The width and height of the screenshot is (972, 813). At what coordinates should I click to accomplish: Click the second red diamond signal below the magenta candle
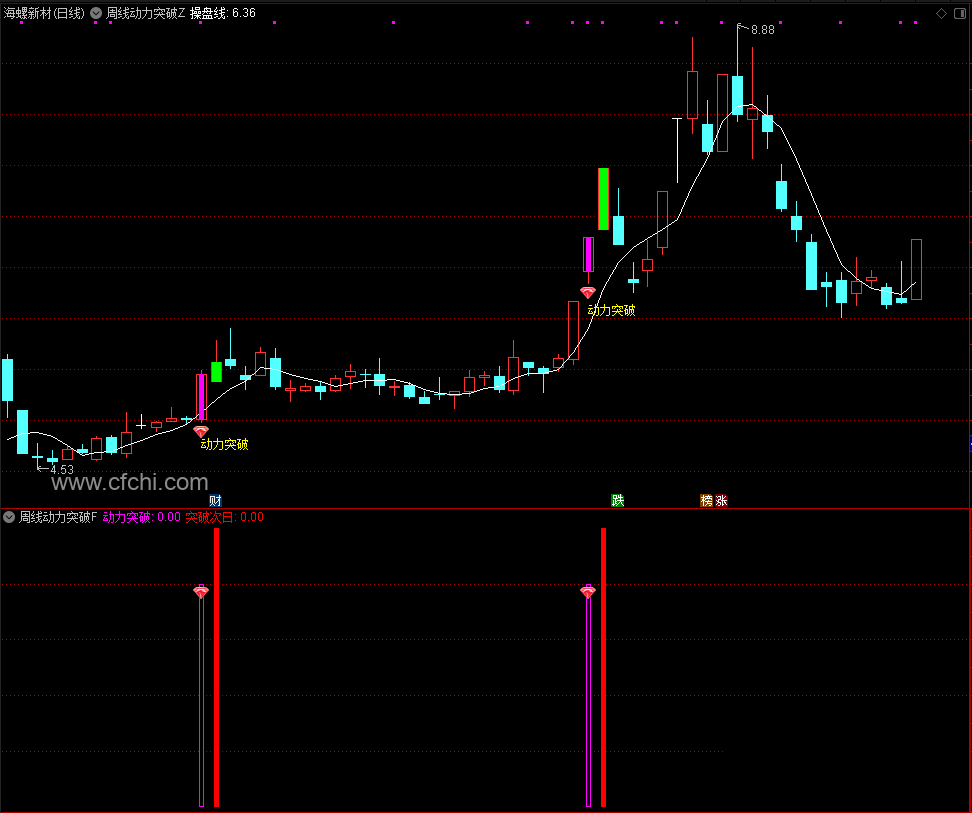coord(588,292)
